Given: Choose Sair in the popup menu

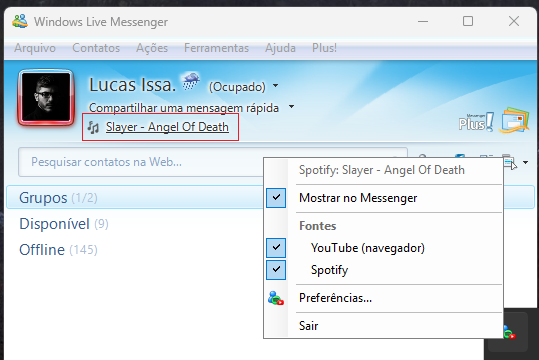Looking at the screenshot, I should click(x=383, y=326).
